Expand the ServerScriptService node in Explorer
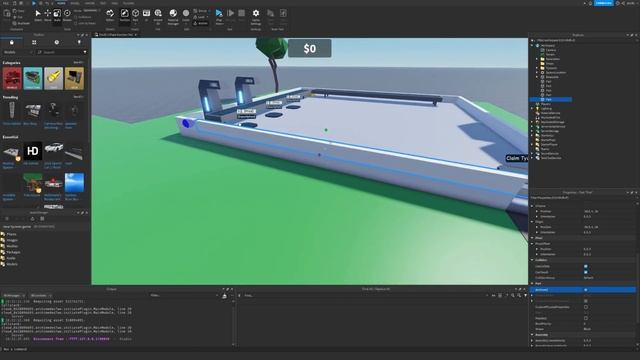The height and width of the screenshot is (360, 640). 533,127
